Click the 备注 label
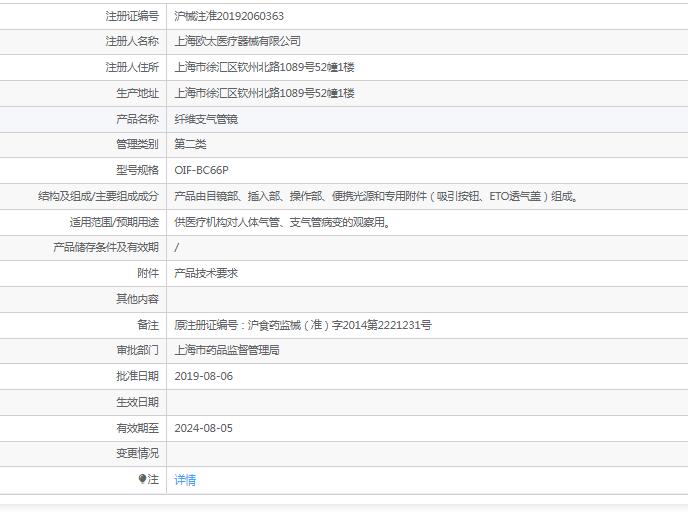 pos(148,325)
